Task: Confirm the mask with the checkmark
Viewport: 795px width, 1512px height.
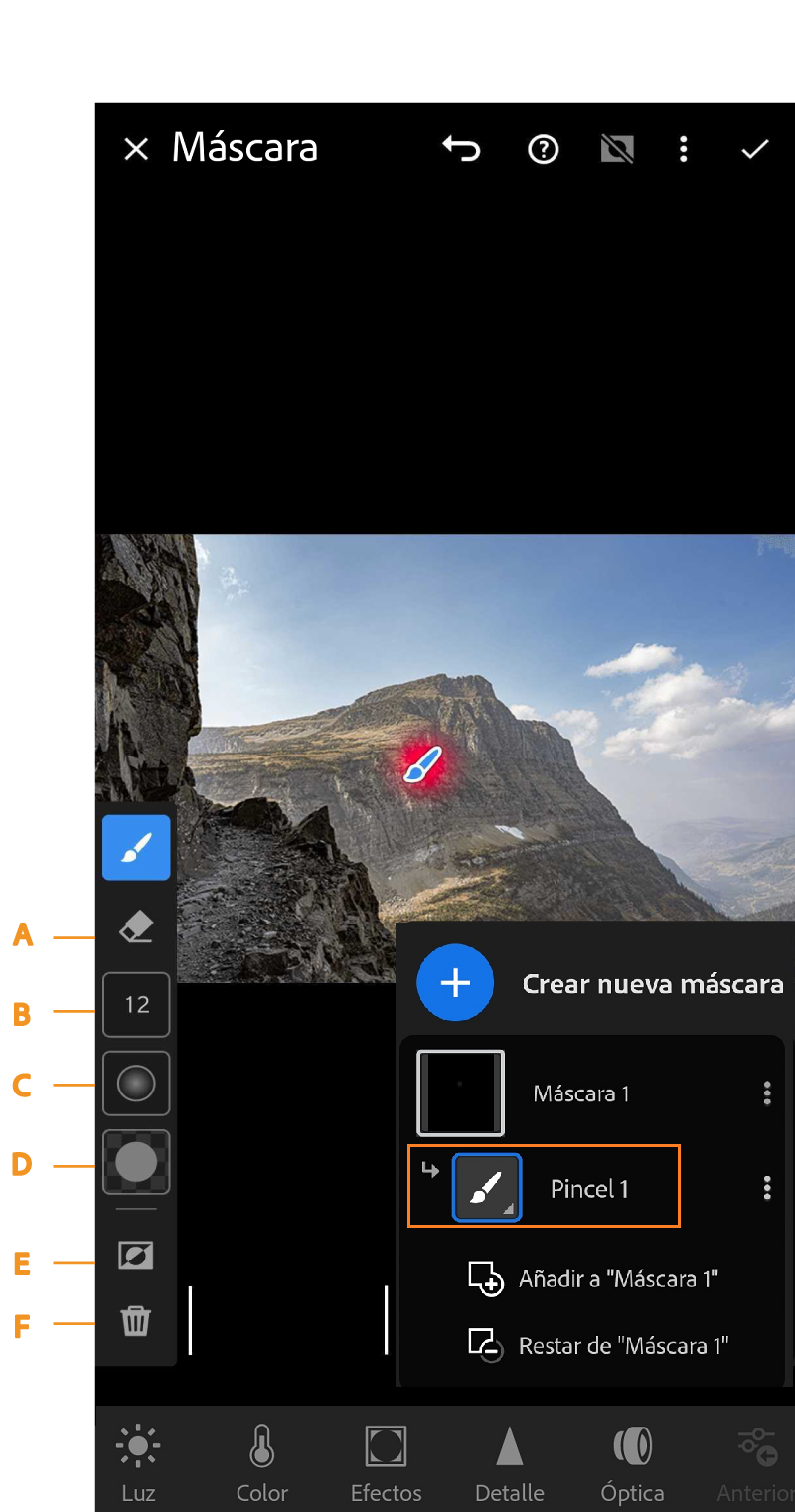Action: (755, 149)
